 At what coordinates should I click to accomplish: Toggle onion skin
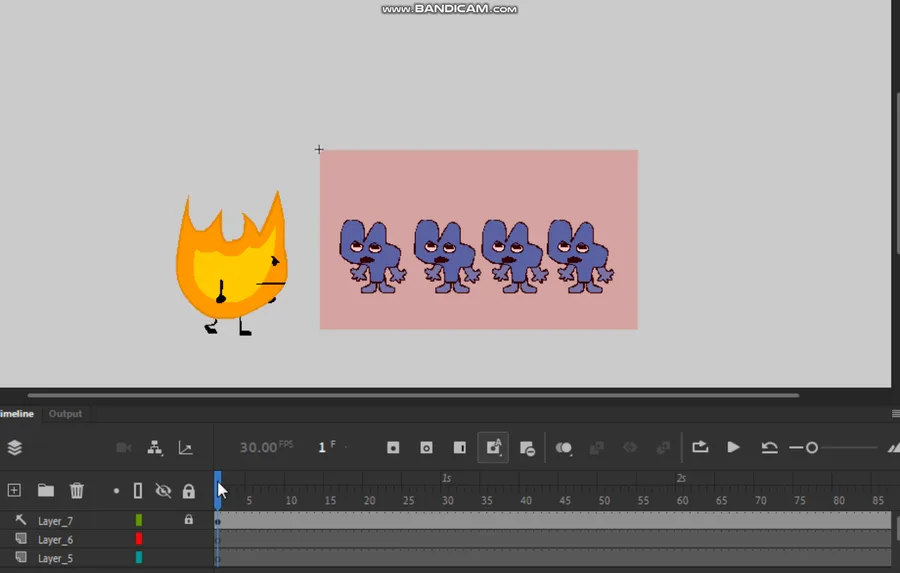[564, 448]
